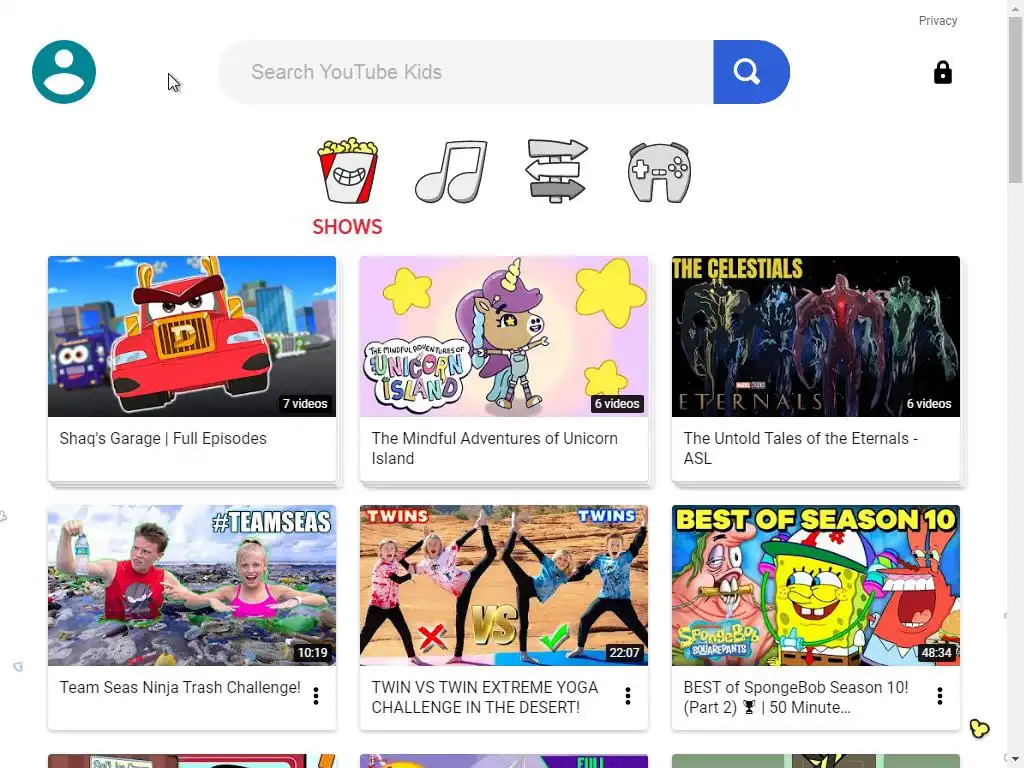Open Shaq's Garage Full Episodes playlist thumbnail

tap(192, 336)
